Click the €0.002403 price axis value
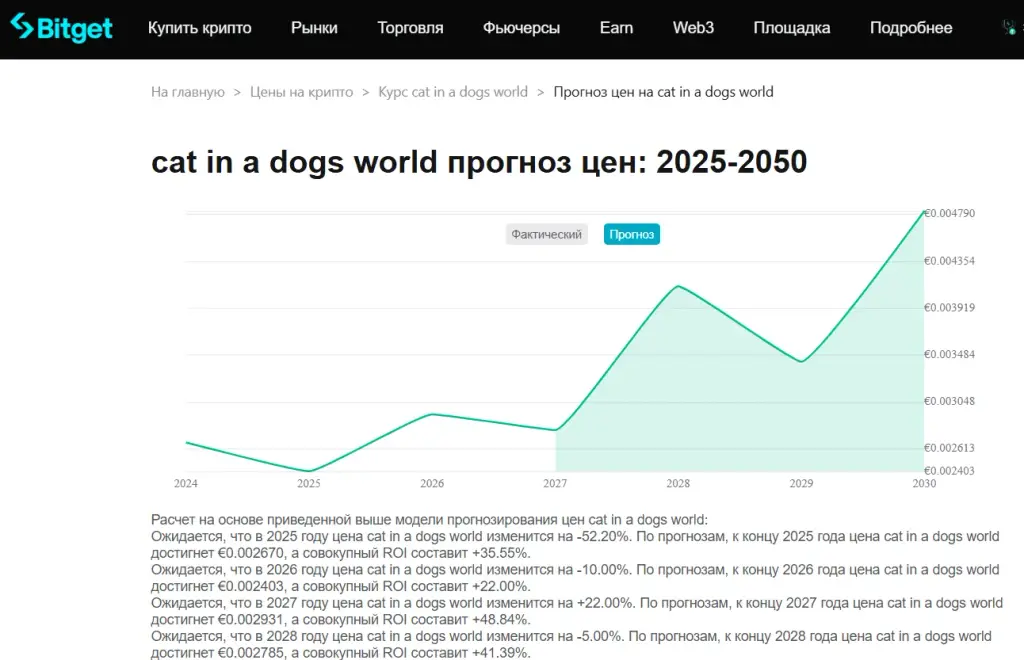Viewport: 1024px width, 660px height. tap(950, 471)
